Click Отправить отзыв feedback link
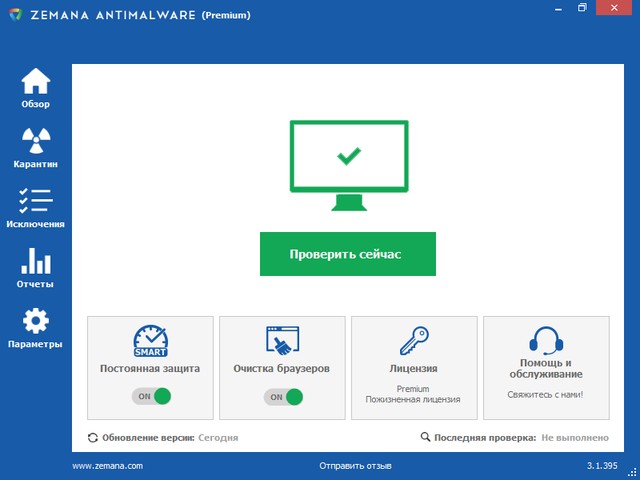 (x=355, y=466)
